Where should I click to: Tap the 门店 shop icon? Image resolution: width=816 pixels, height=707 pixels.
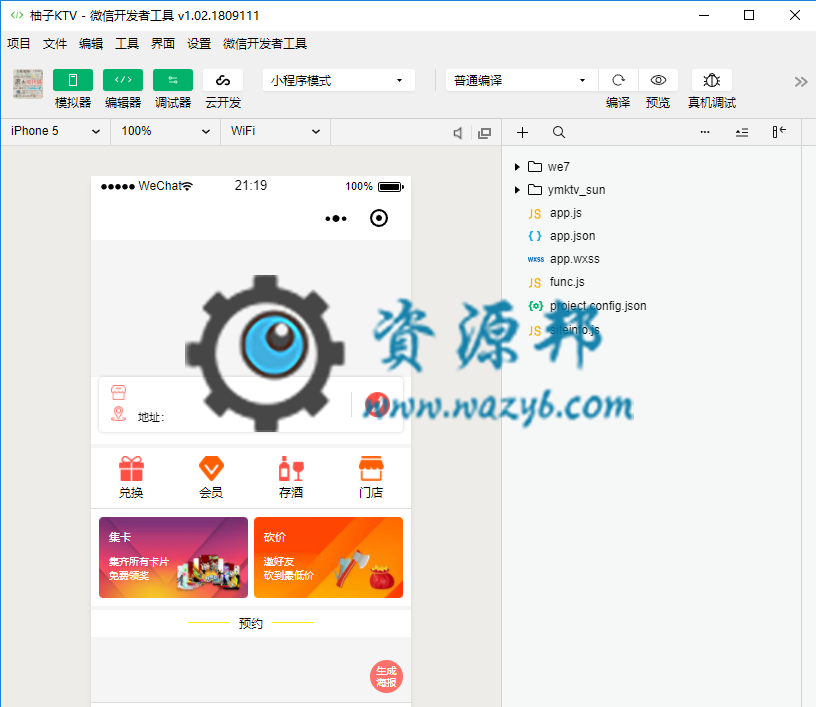click(x=371, y=468)
